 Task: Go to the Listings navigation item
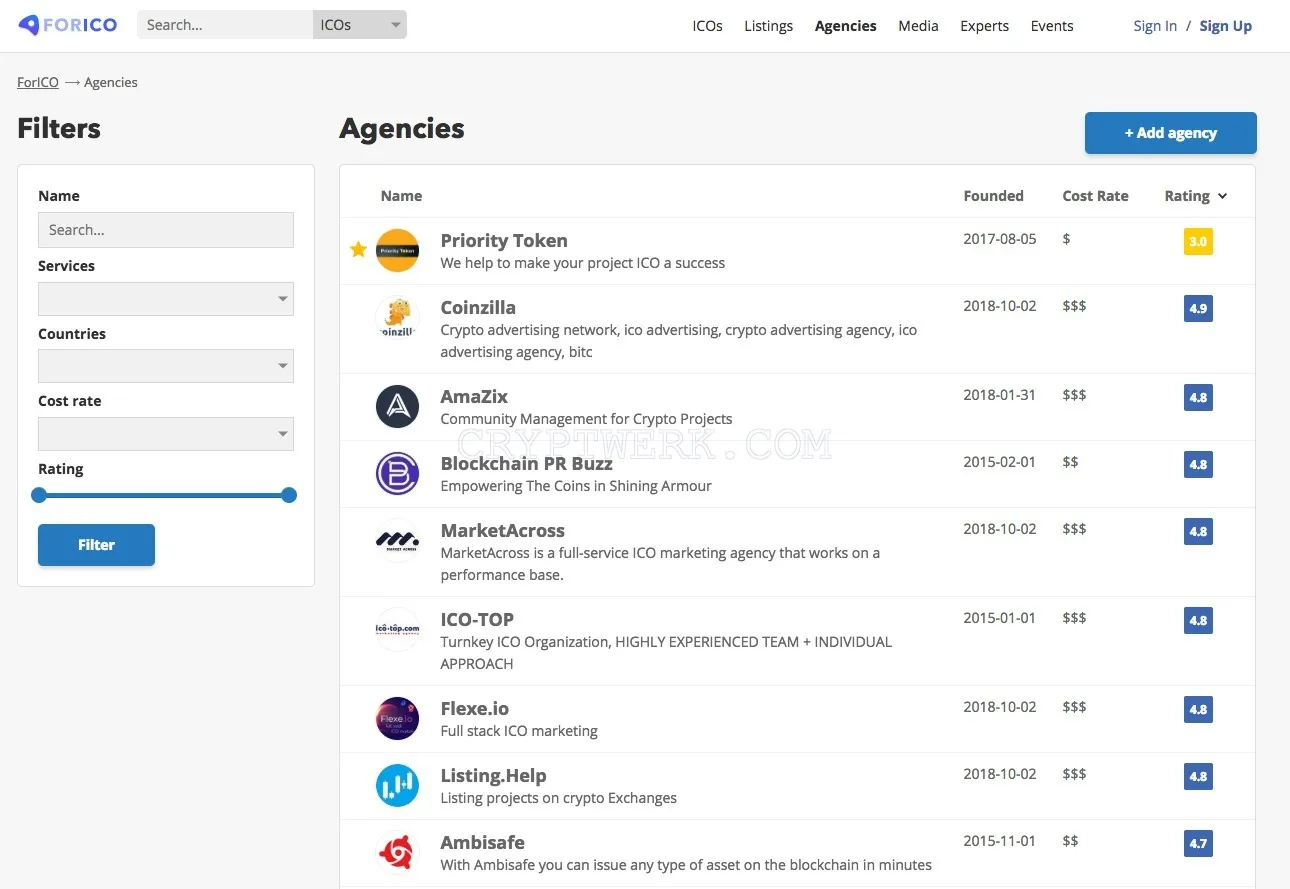(768, 26)
